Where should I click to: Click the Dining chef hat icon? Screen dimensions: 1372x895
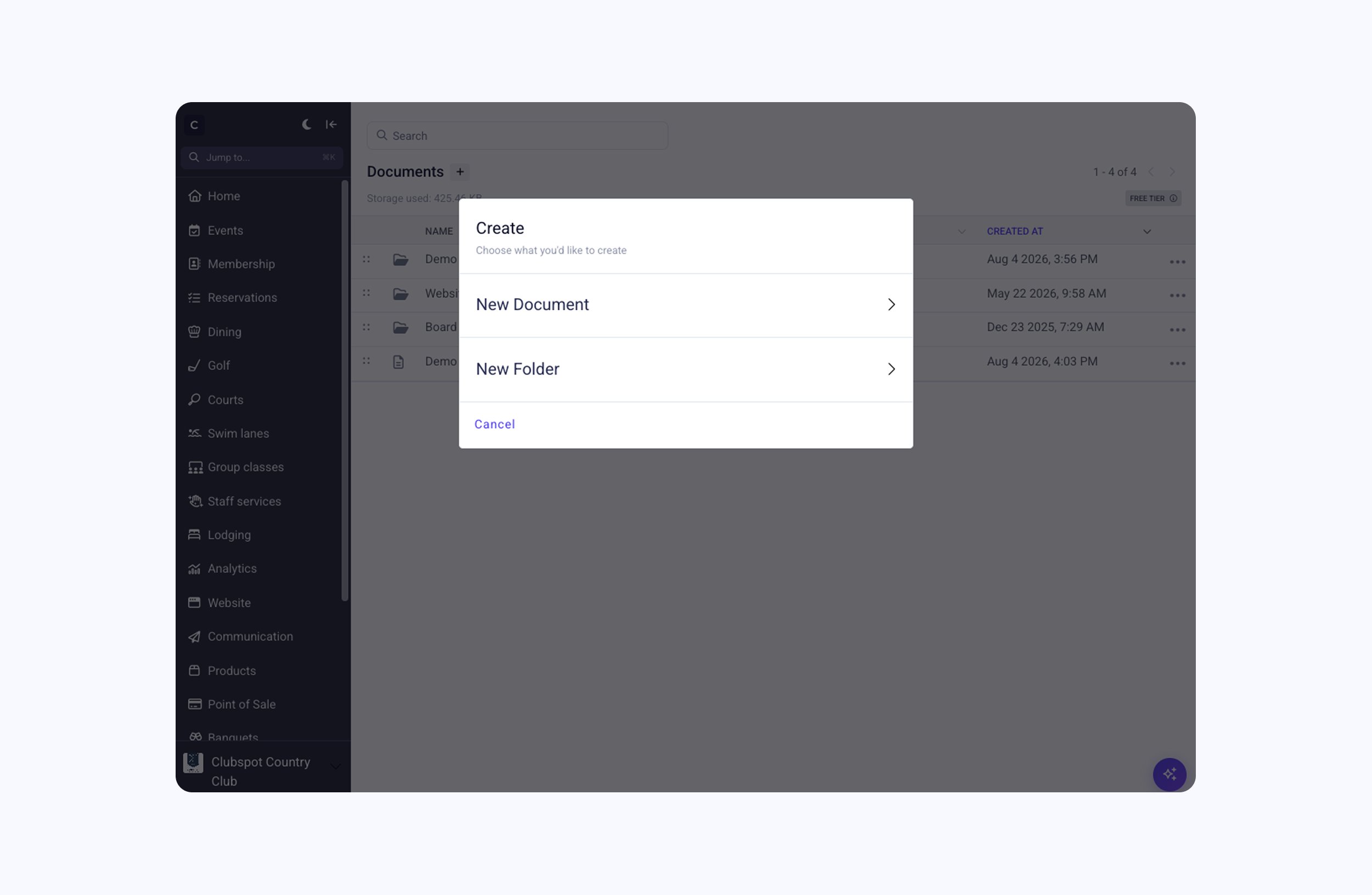pyautogui.click(x=194, y=332)
